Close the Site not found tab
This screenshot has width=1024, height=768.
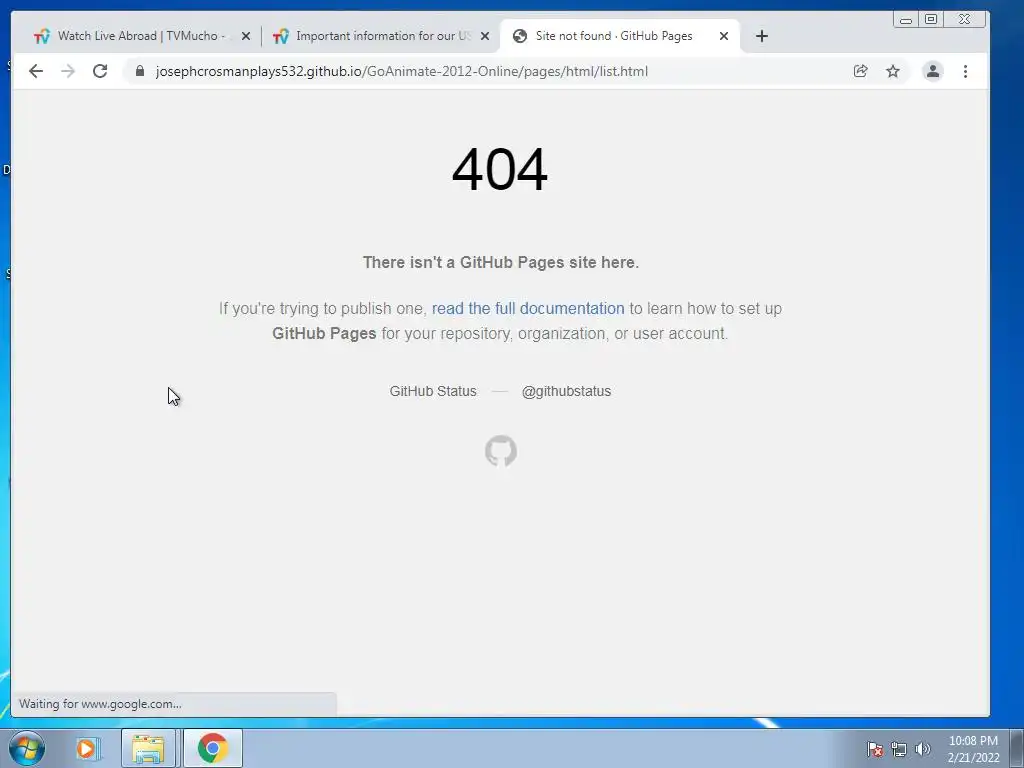724,37
